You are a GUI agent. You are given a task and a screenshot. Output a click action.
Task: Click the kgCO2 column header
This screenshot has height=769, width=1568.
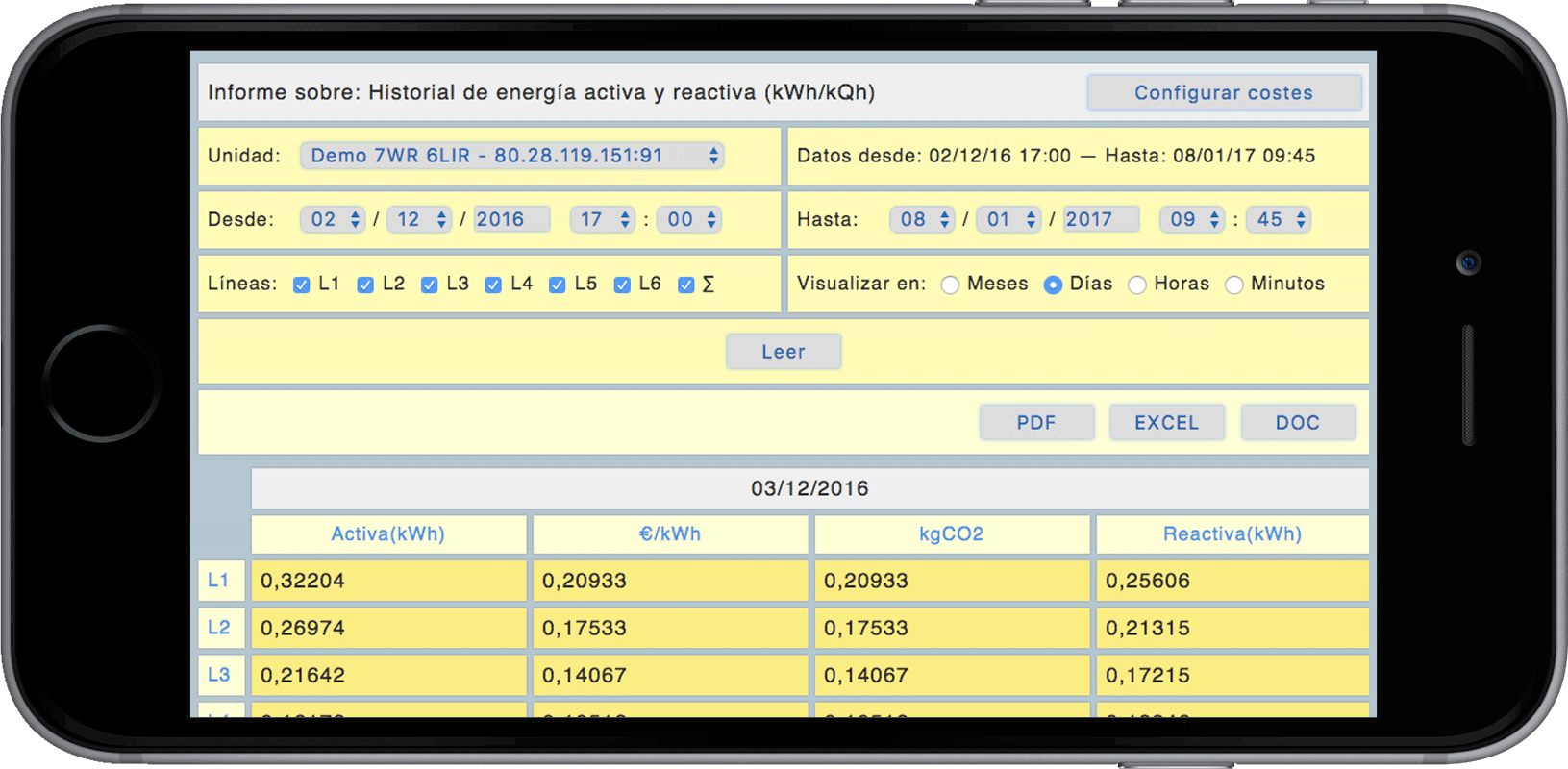point(952,534)
